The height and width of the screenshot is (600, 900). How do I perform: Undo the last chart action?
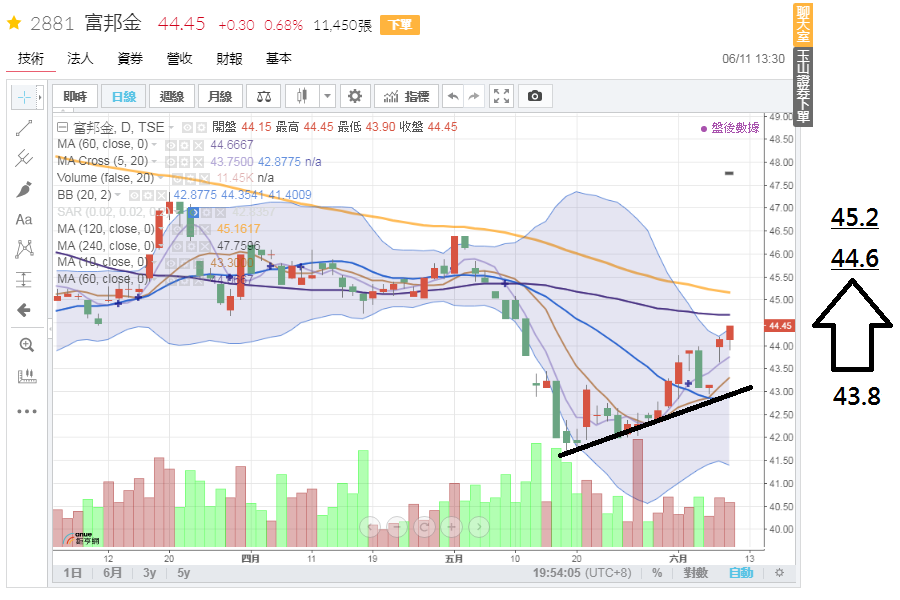(453, 96)
